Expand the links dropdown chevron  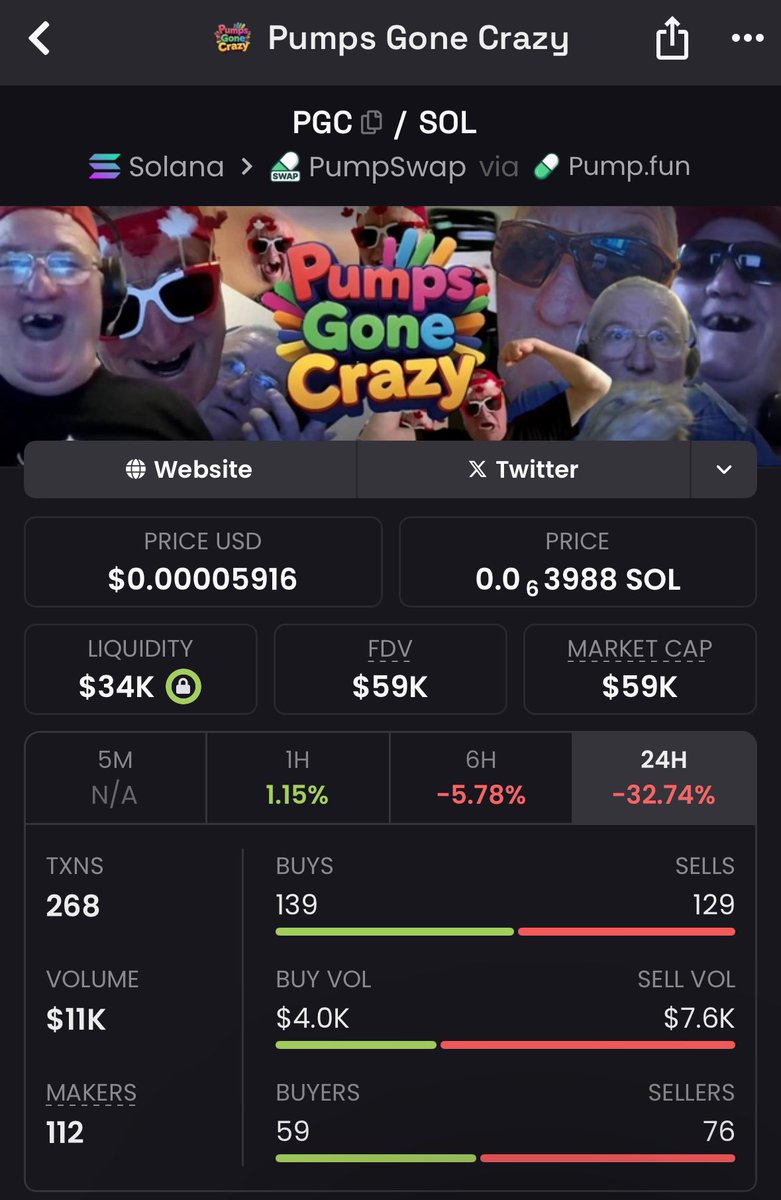(x=724, y=470)
